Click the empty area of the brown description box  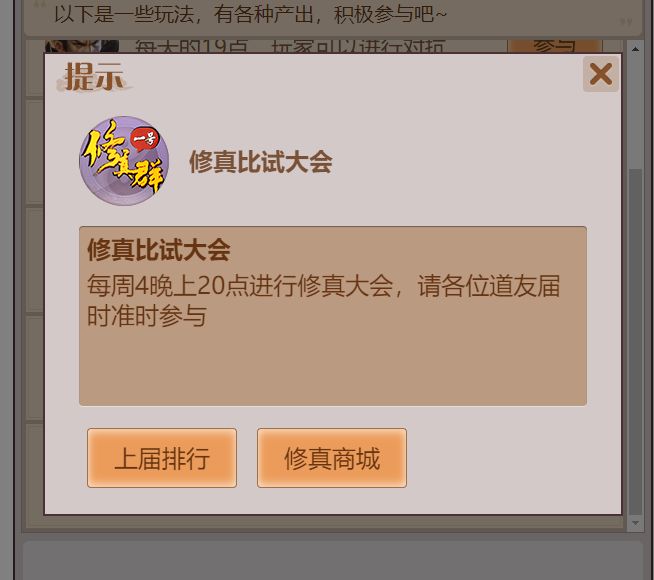point(333,367)
